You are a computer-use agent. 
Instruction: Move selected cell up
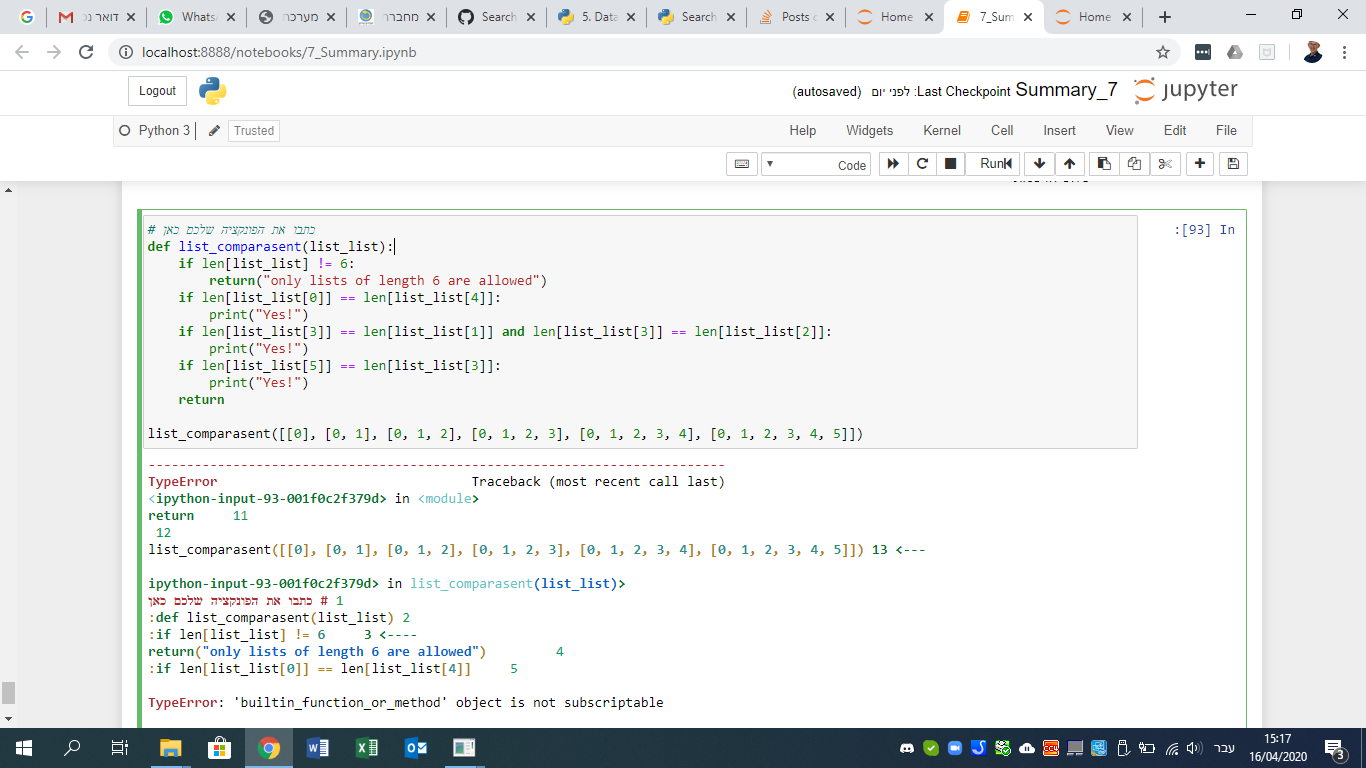(x=1069, y=164)
